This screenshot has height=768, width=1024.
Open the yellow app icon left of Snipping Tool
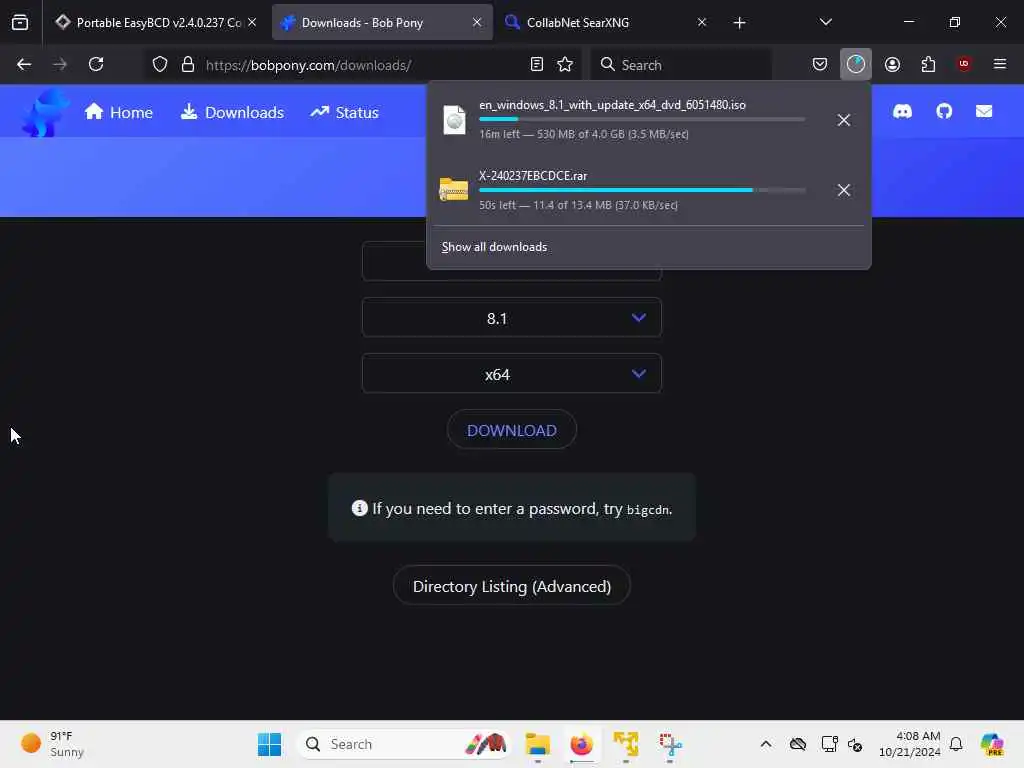pyautogui.click(x=626, y=744)
